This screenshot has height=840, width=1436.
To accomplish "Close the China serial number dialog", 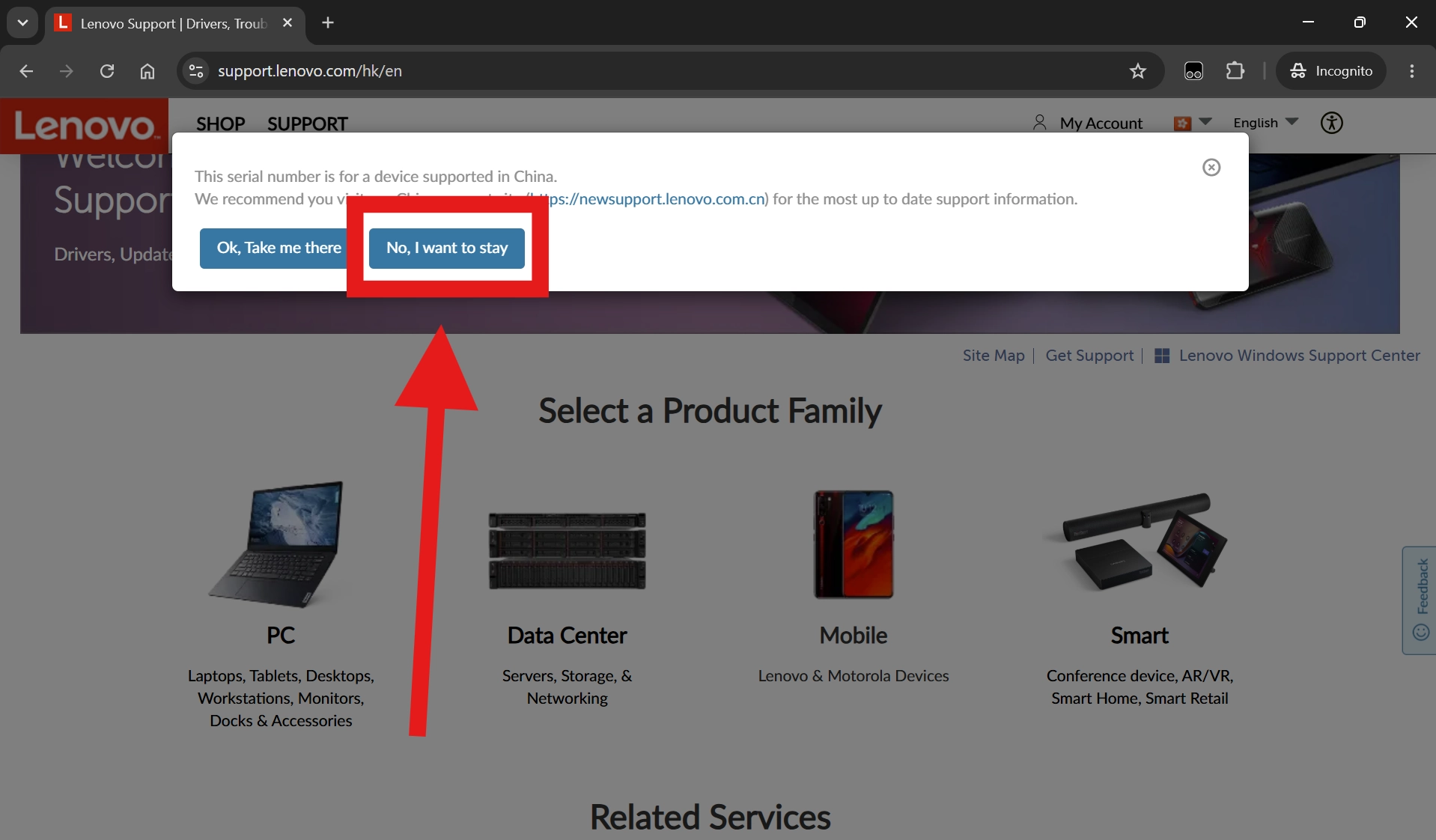I will click(x=1211, y=167).
